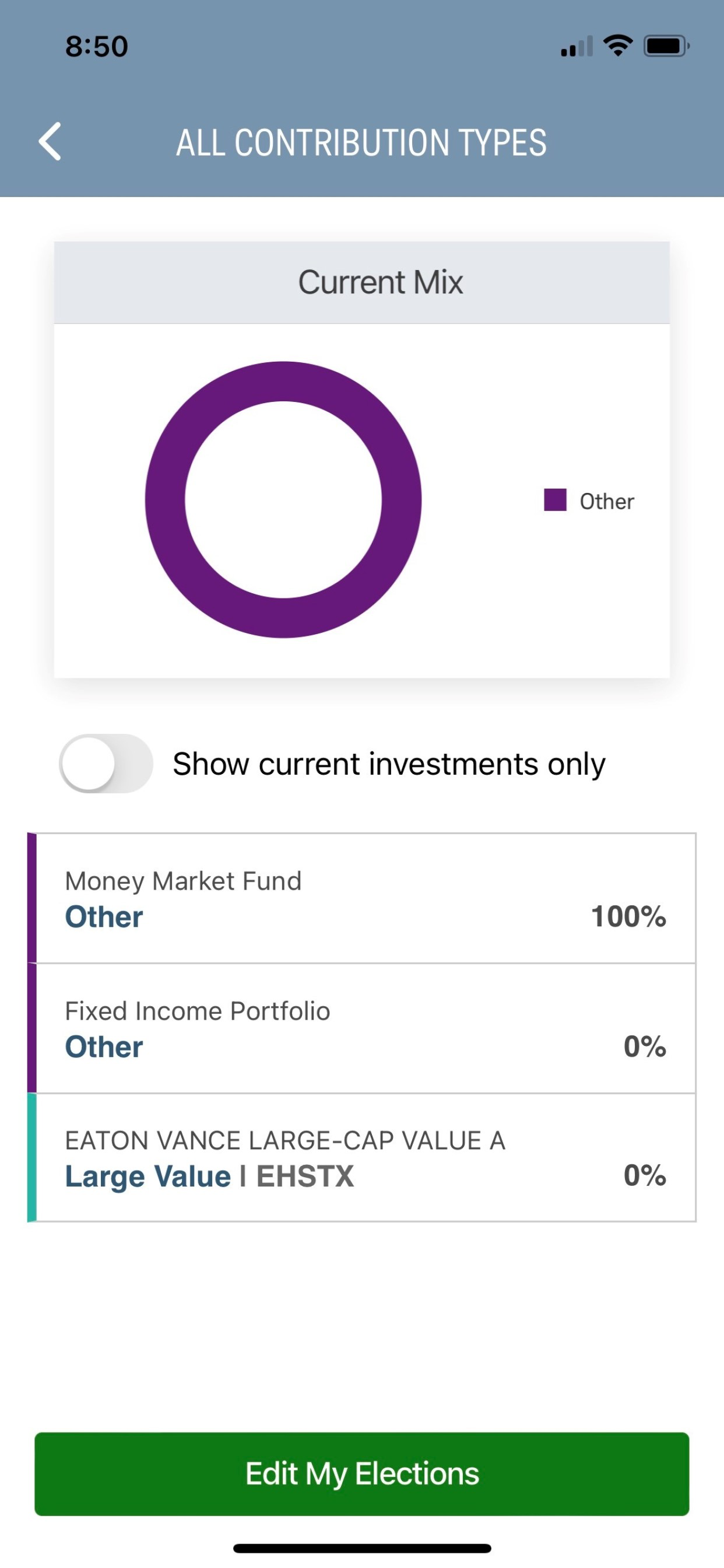Tap the Wi-Fi status icon
Image resolution: width=724 pixels, height=1568 pixels.
(617, 45)
